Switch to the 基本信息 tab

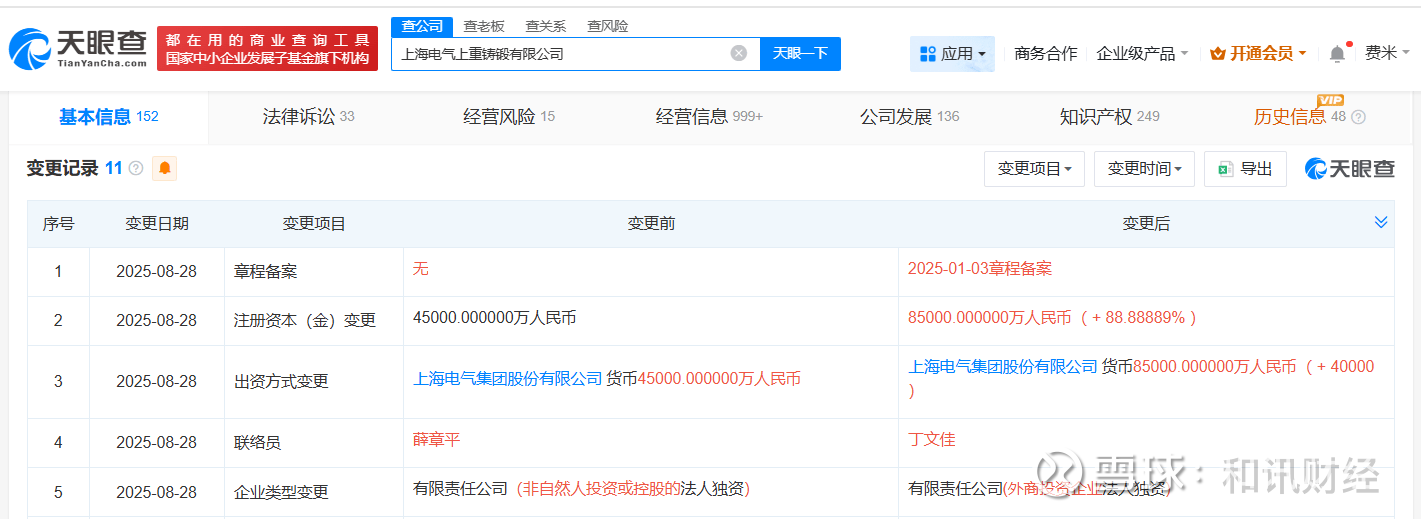pyautogui.click(x=108, y=117)
